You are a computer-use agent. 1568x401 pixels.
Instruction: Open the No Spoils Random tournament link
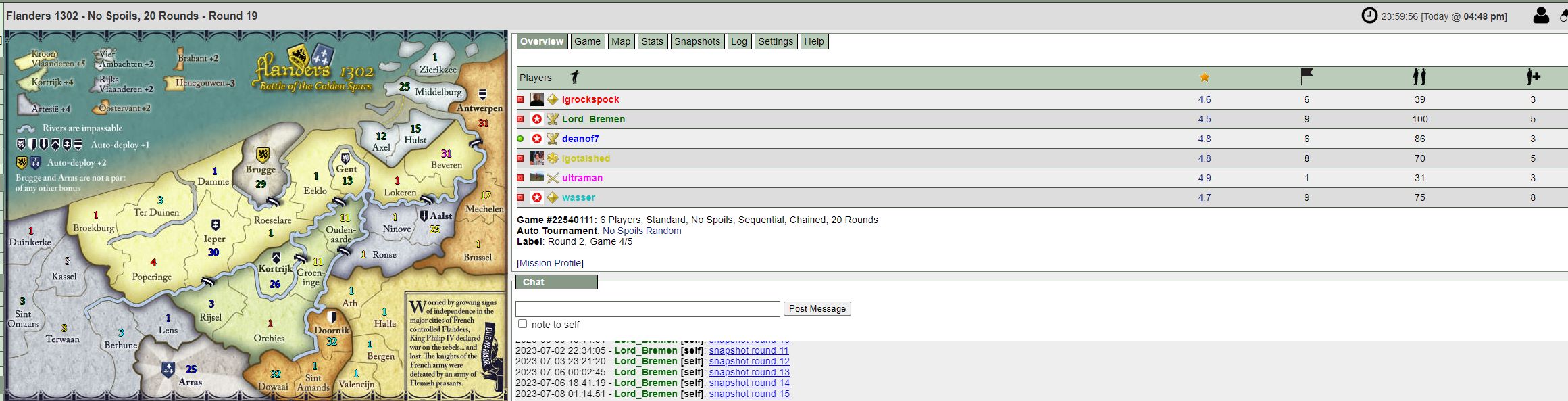tap(641, 231)
